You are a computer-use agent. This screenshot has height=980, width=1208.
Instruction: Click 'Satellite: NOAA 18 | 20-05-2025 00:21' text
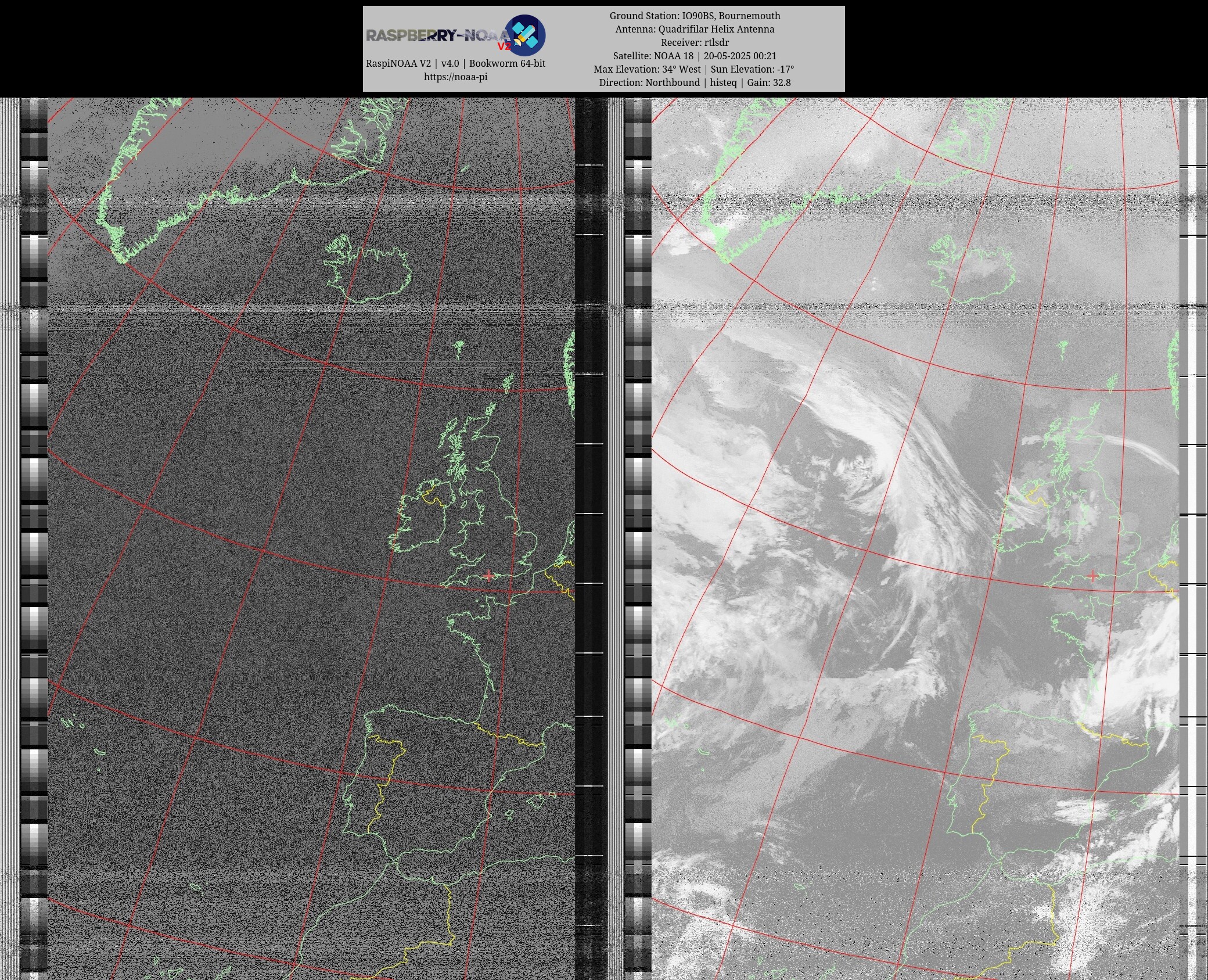click(695, 56)
